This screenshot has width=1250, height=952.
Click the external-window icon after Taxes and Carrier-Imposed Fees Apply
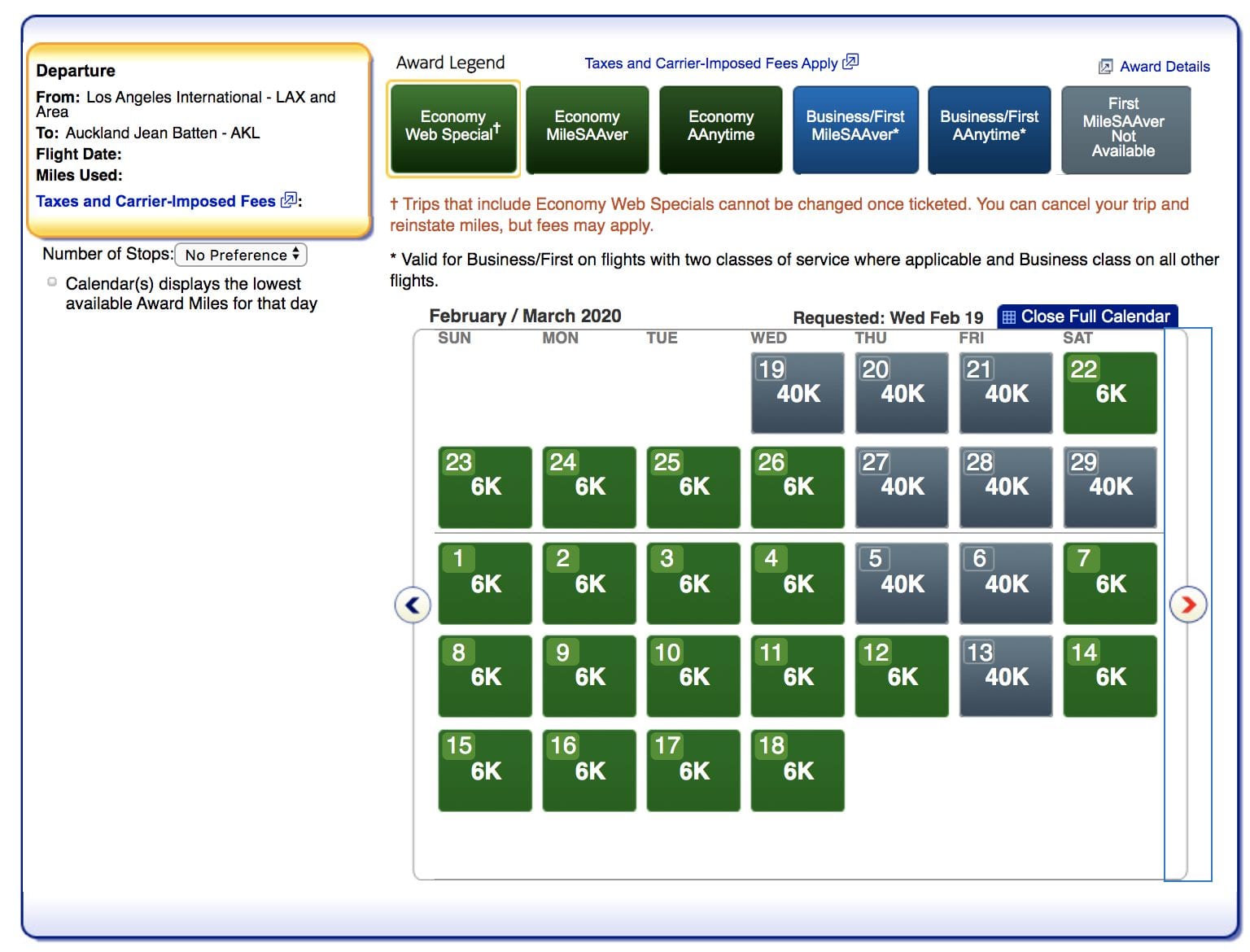click(x=851, y=62)
